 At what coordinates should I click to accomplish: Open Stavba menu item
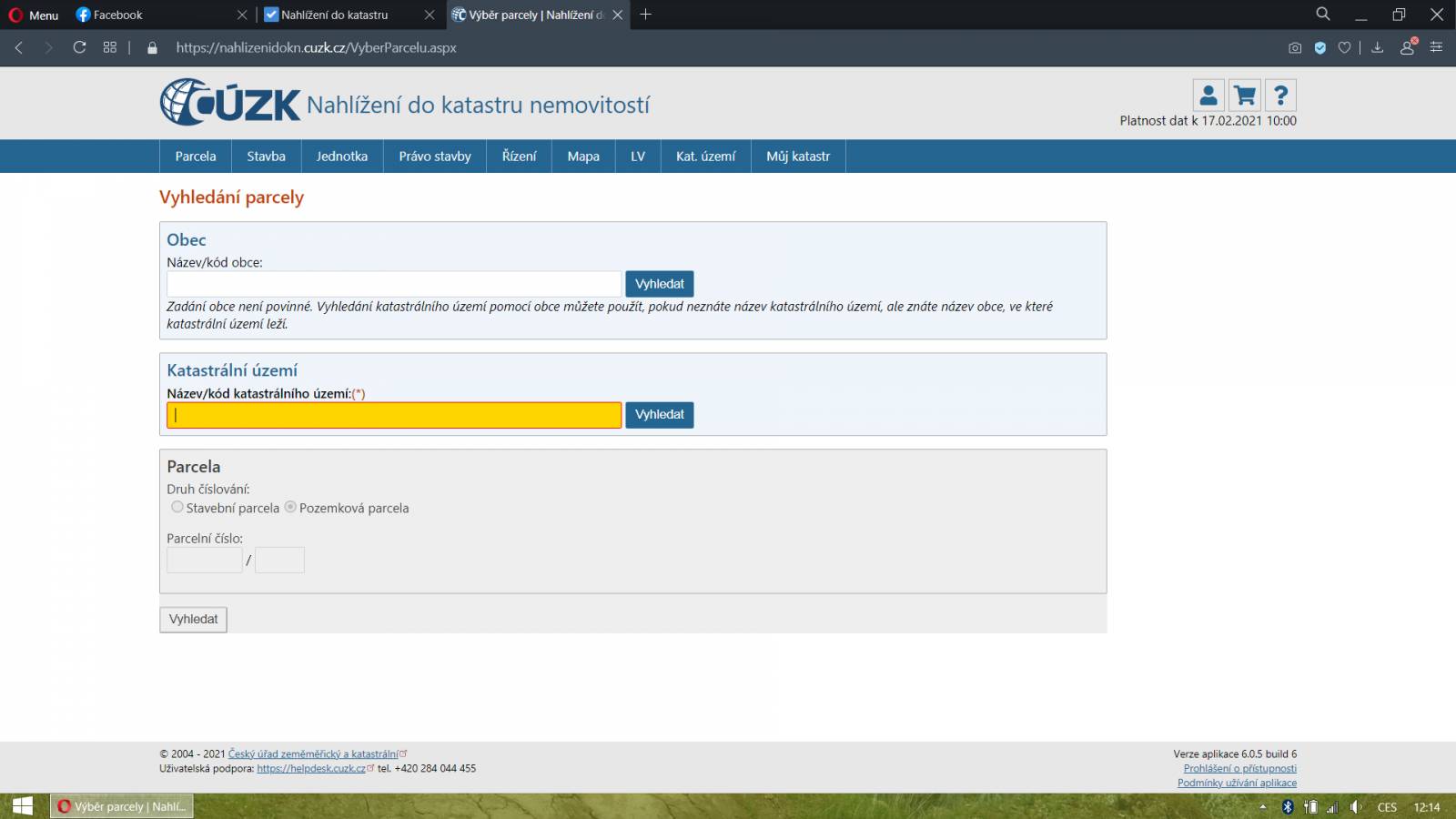[x=266, y=157]
